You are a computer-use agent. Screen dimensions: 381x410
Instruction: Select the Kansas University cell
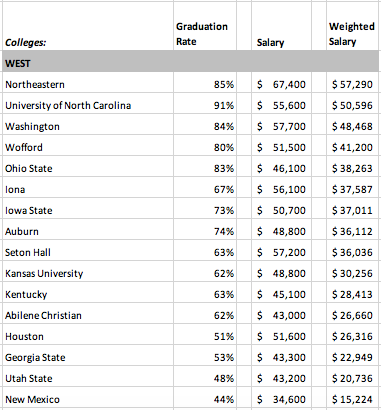coord(88,272)
